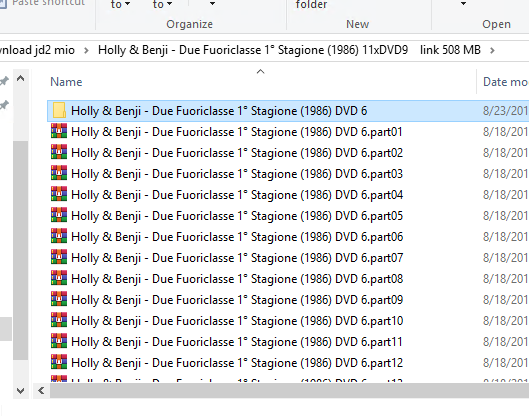The width and height of the screenshot is (529, 416).
Task: Click the RAR icon of DVD 6.part08
Action: [x=59, y=279]
